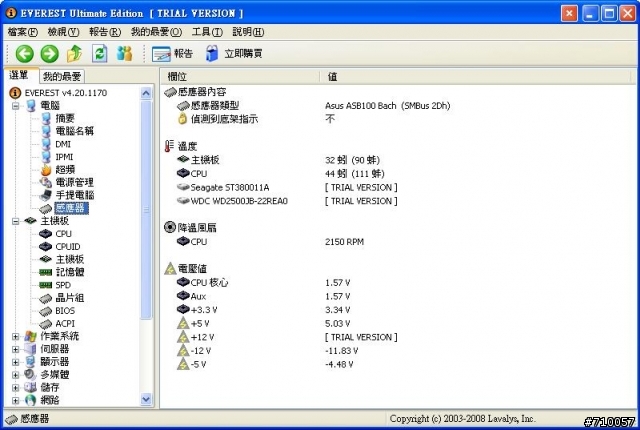640x430 pixels.
Task: Select the +3.3 V voltage row
Action: [398, 310]
